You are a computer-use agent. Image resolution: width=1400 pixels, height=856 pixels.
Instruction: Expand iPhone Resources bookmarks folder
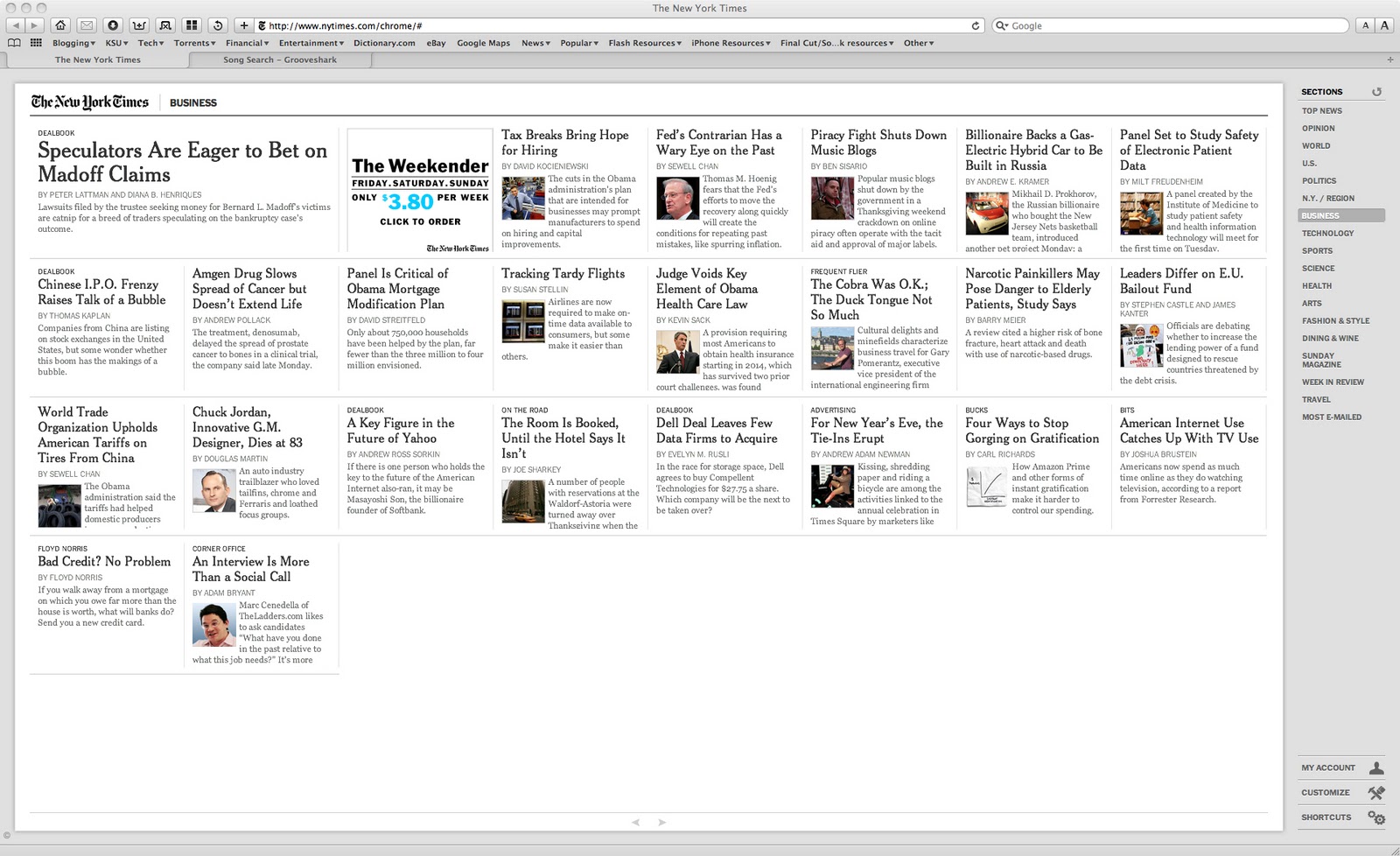coord(731,43)
